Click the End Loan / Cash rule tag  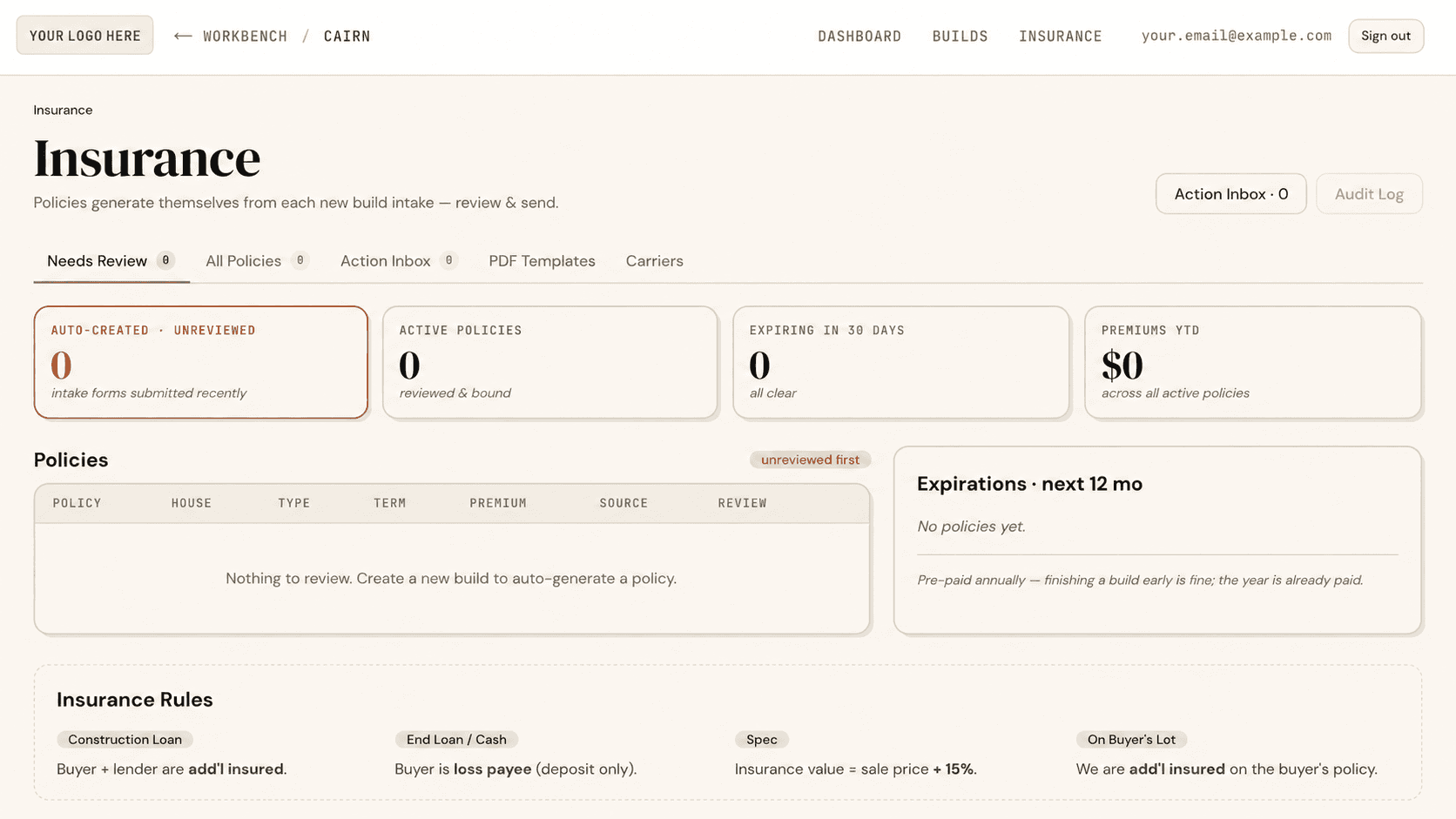click(x=456, y=739)
